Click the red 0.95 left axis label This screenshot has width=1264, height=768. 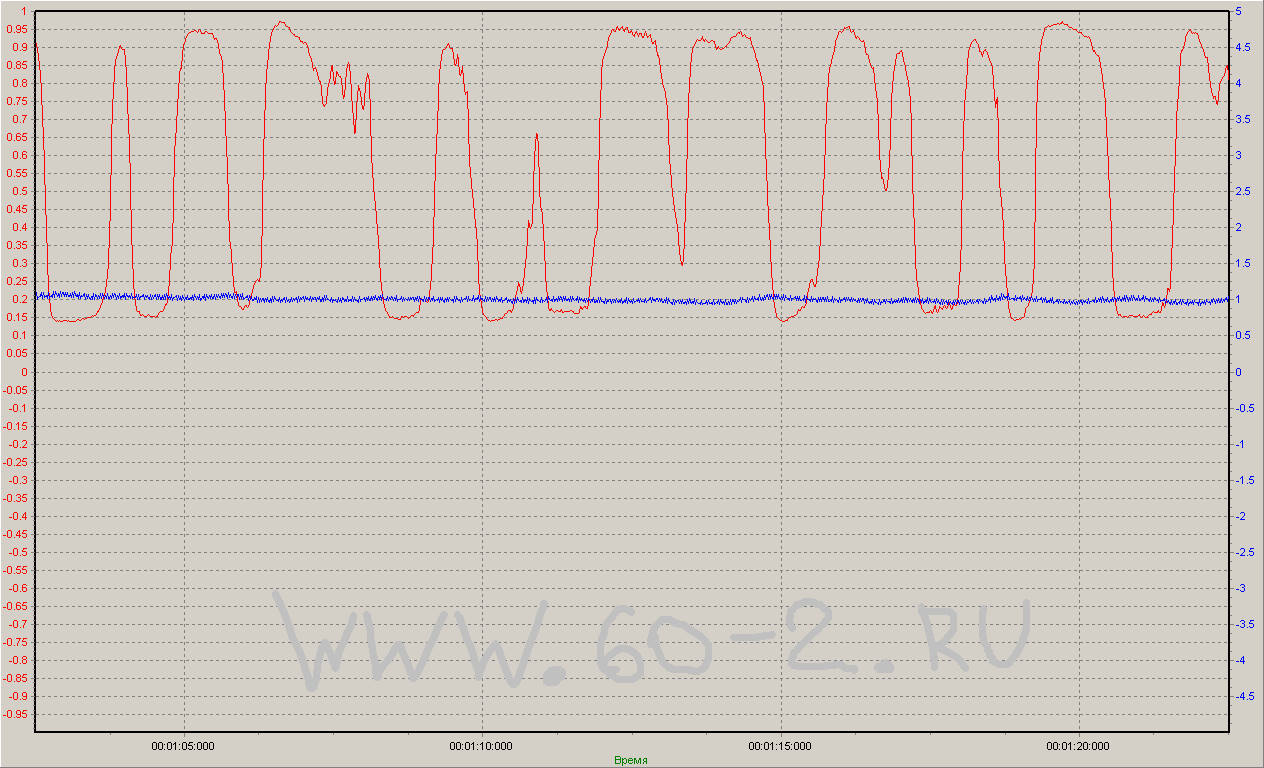17,29
